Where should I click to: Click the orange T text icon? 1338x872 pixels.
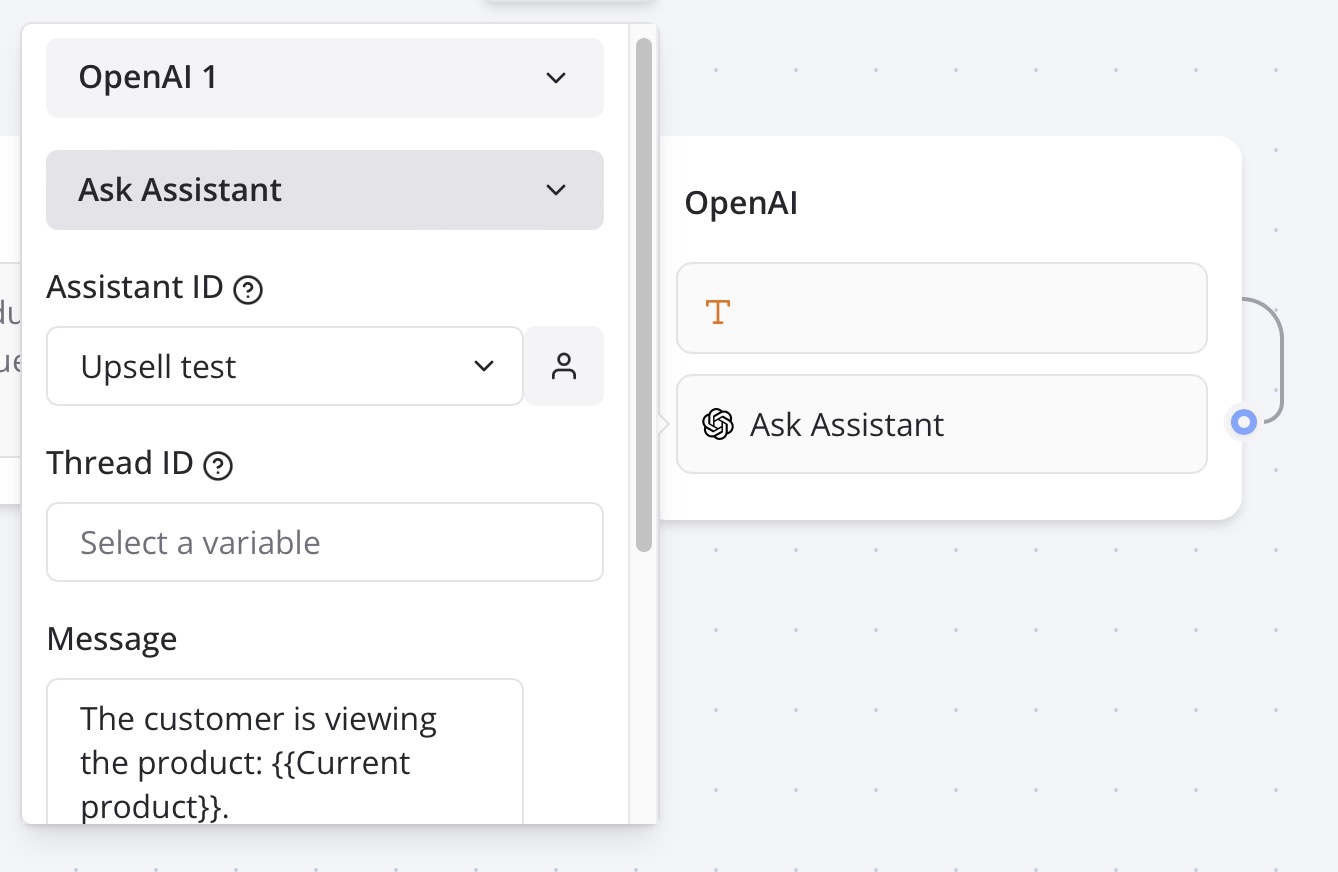[717, 311]
